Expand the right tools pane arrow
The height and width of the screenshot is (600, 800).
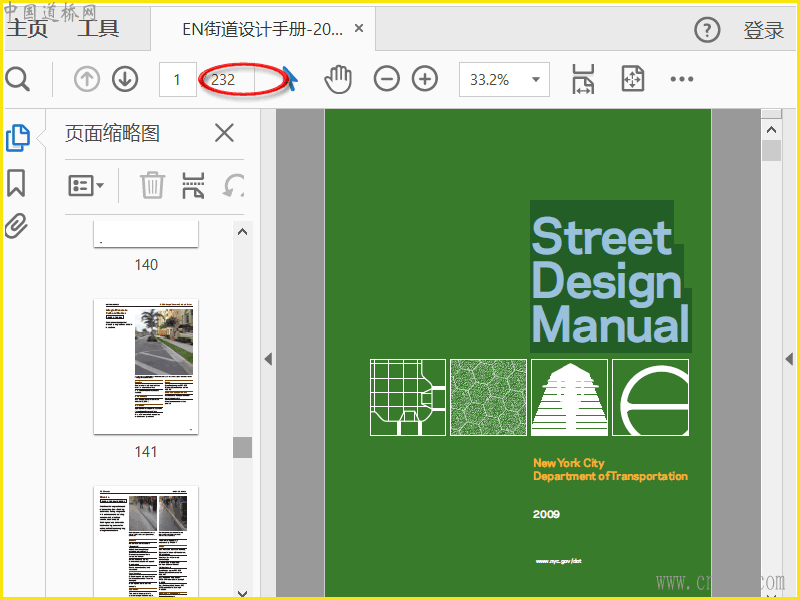[789, 359]
